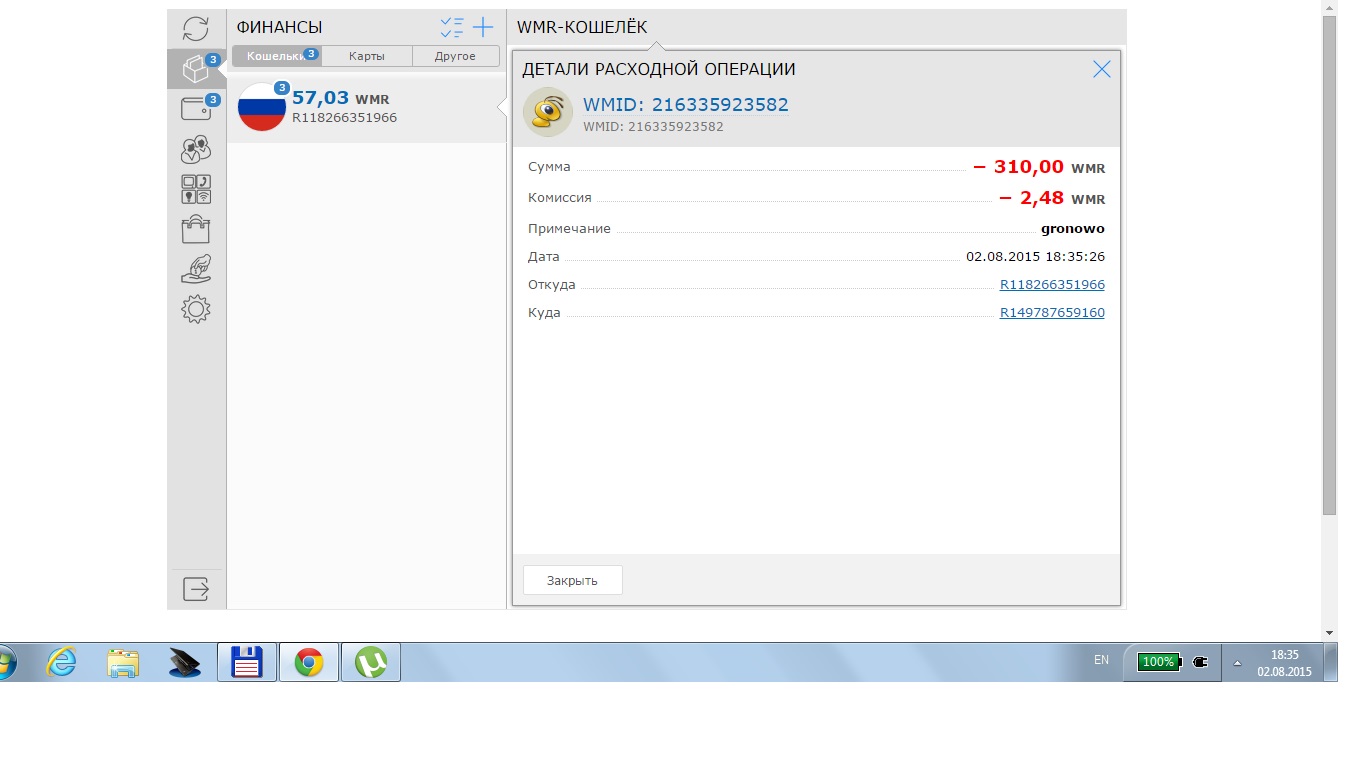Open the shopping bag icon in sidebar
The height and width of the screenshot is (768, 1366).
[x=196, y=229]
